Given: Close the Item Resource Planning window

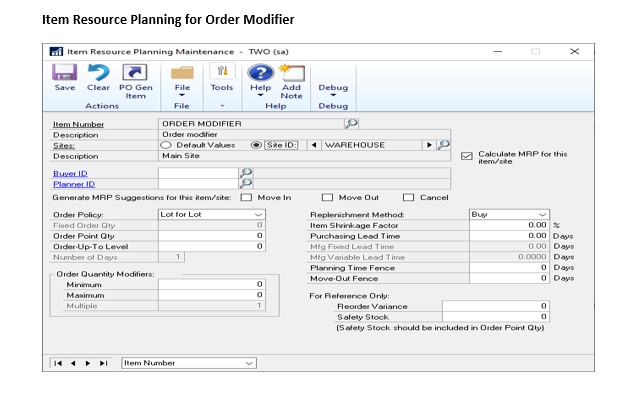Looking at the screenshot, I should coord(574,51).
